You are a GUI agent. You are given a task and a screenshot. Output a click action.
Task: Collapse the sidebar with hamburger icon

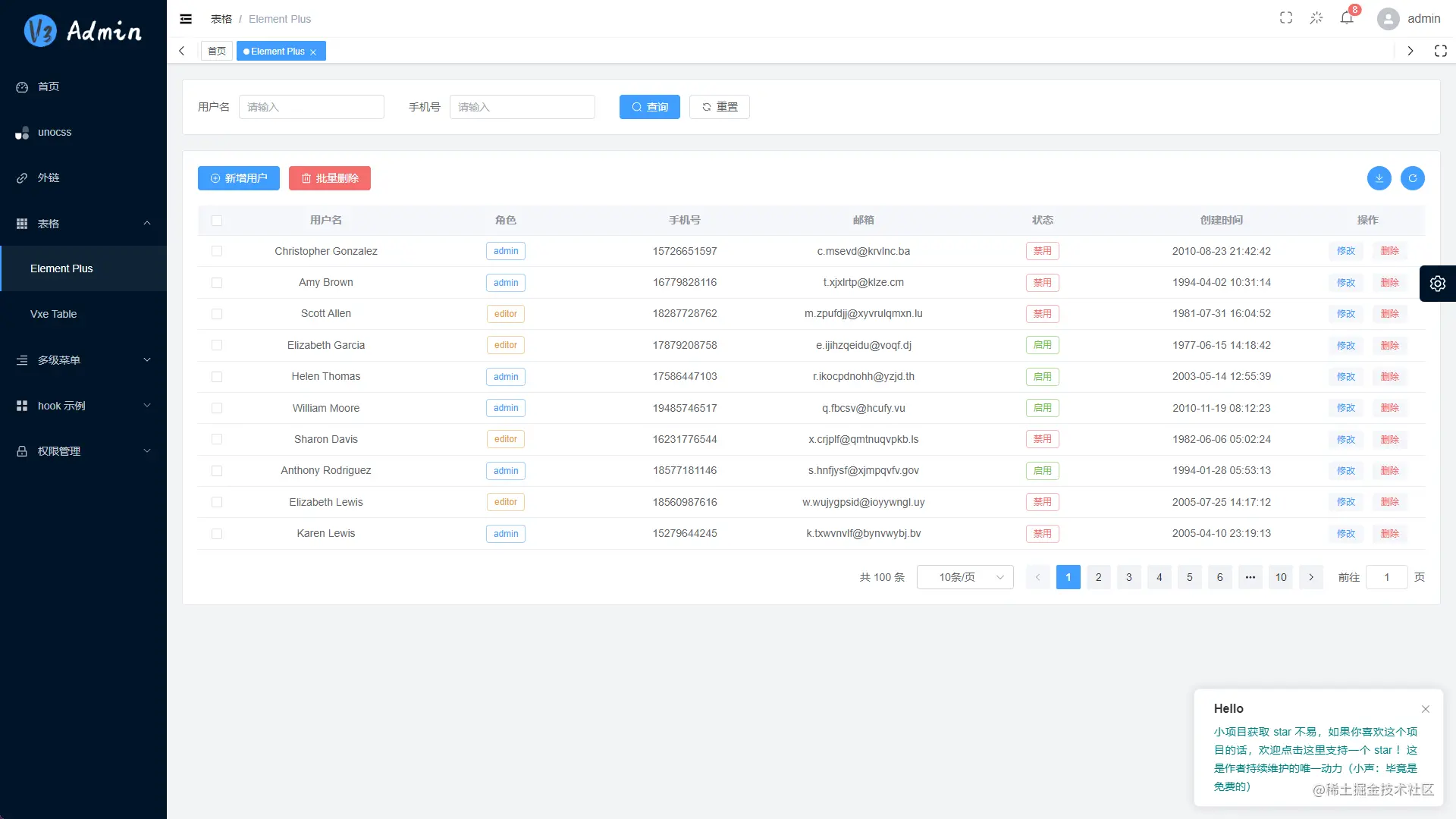coord(185,18)
